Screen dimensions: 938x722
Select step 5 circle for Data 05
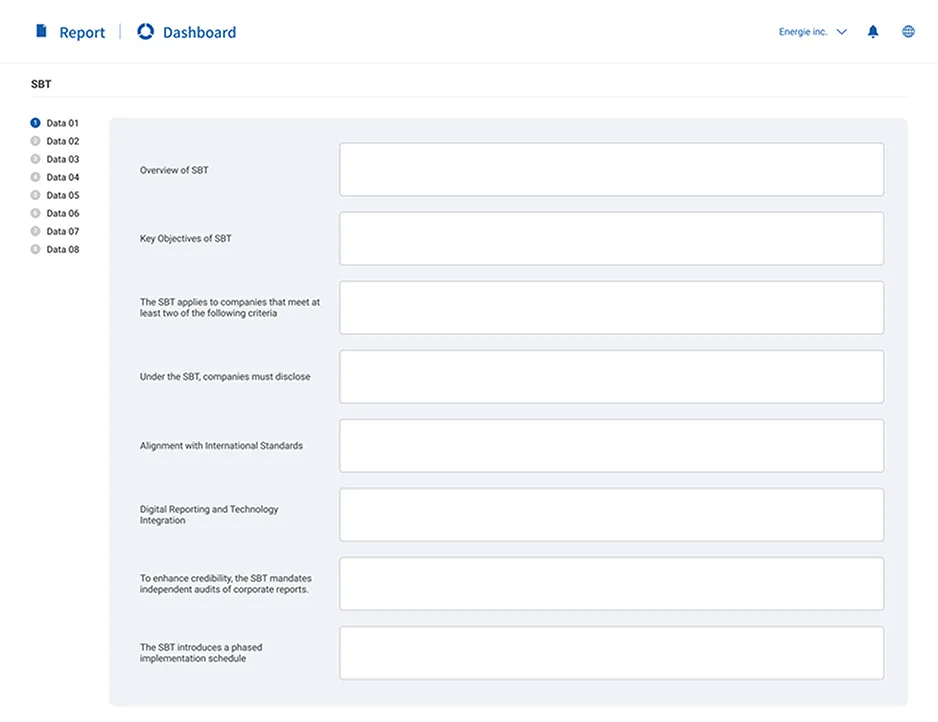[x=35, y=195]
